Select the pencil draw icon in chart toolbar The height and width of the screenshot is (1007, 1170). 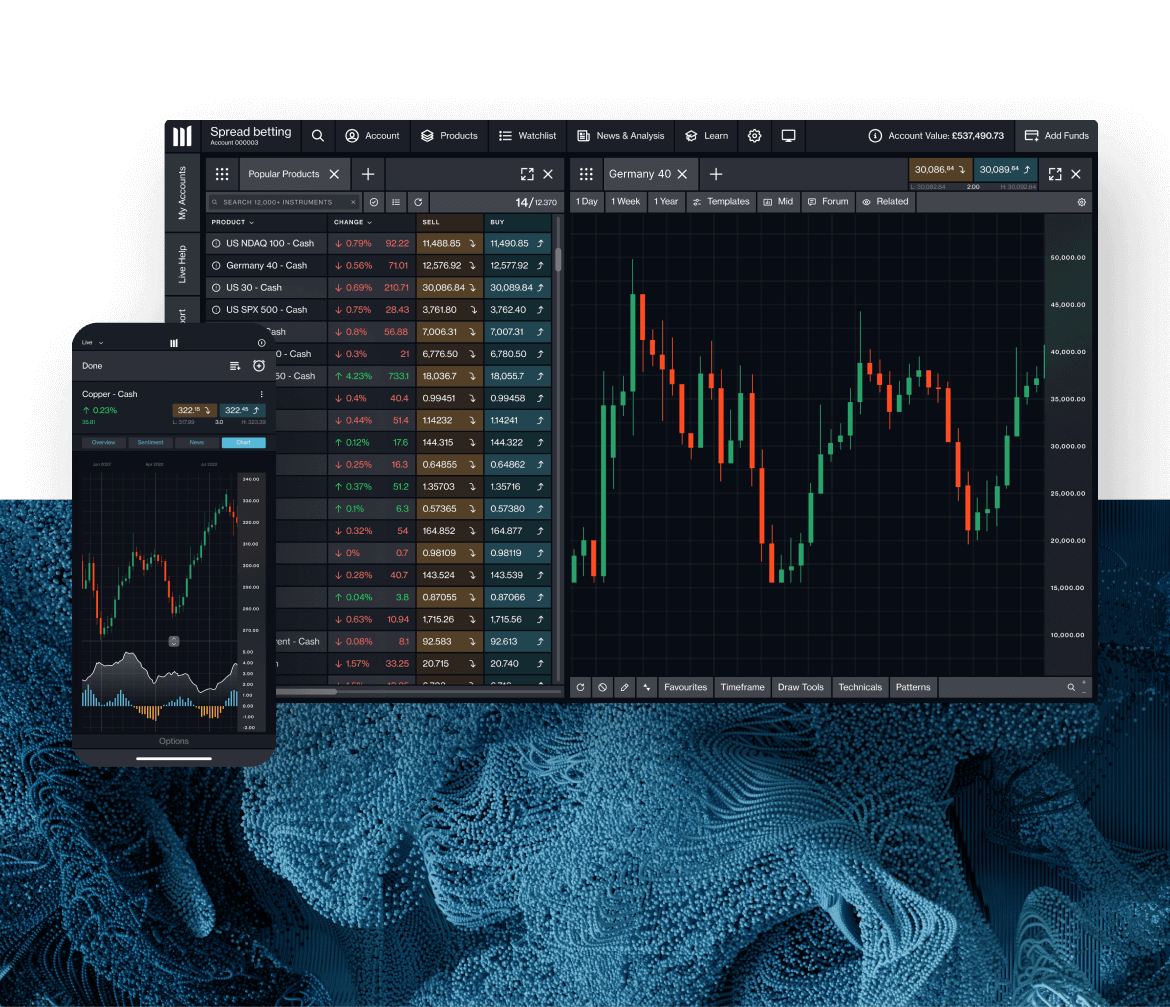[625, 687]
